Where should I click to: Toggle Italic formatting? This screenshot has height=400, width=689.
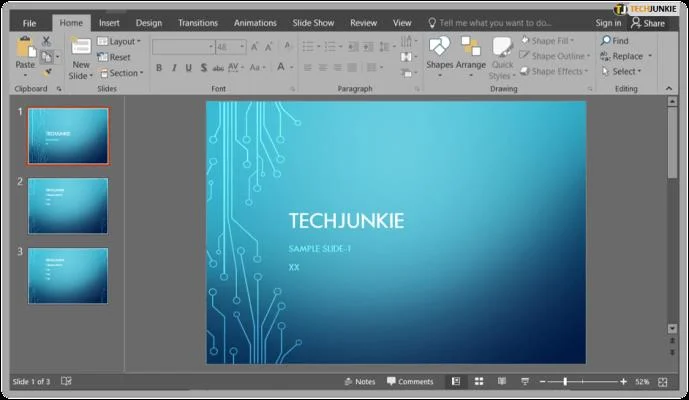pos(174,68)
